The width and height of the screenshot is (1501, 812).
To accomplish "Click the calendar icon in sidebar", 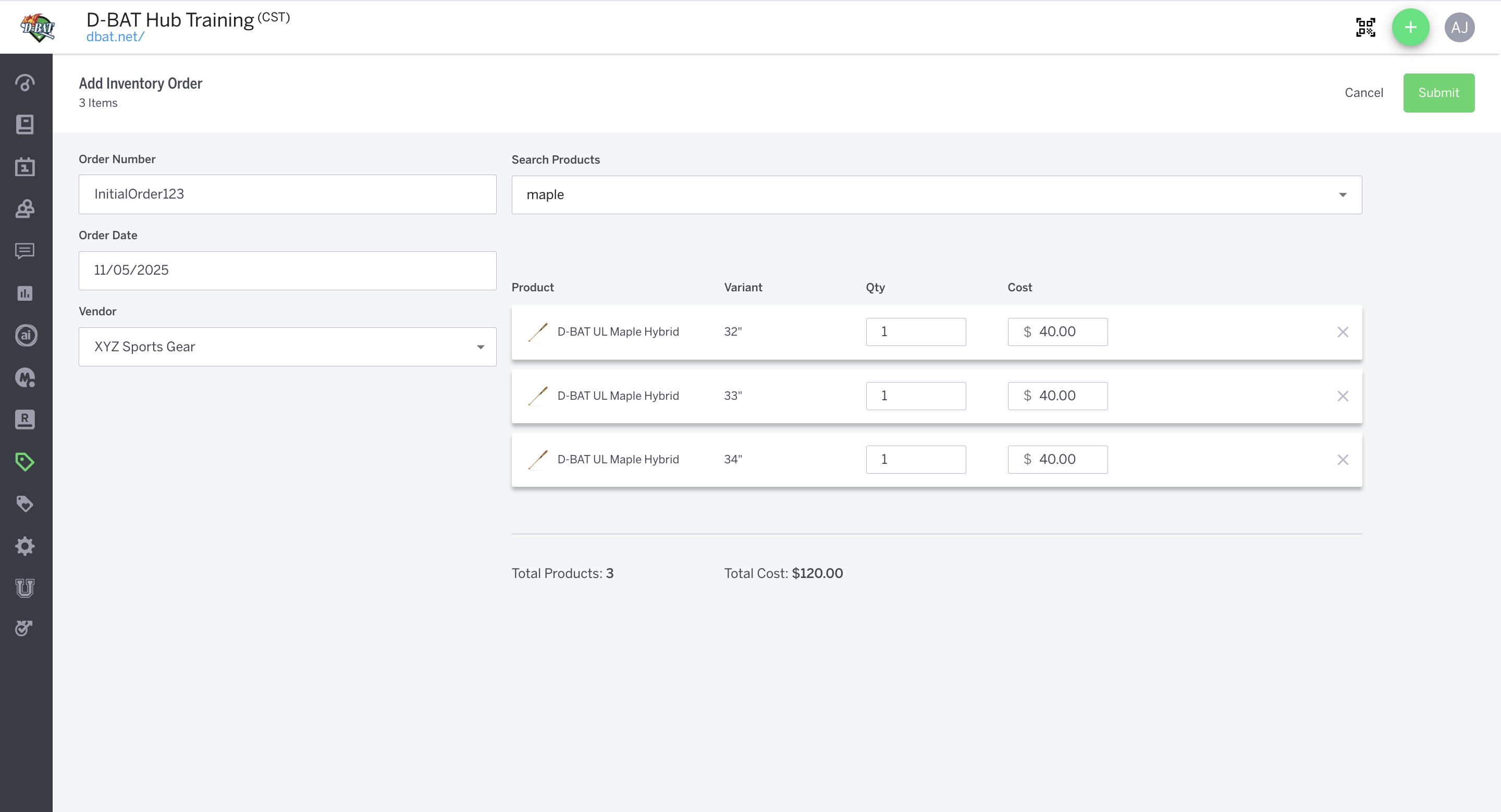I will tap(24, 167).
